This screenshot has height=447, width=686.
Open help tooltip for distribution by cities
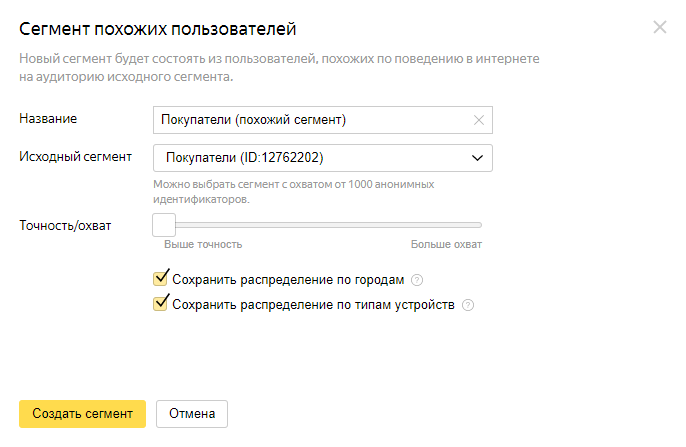(417, 280)
